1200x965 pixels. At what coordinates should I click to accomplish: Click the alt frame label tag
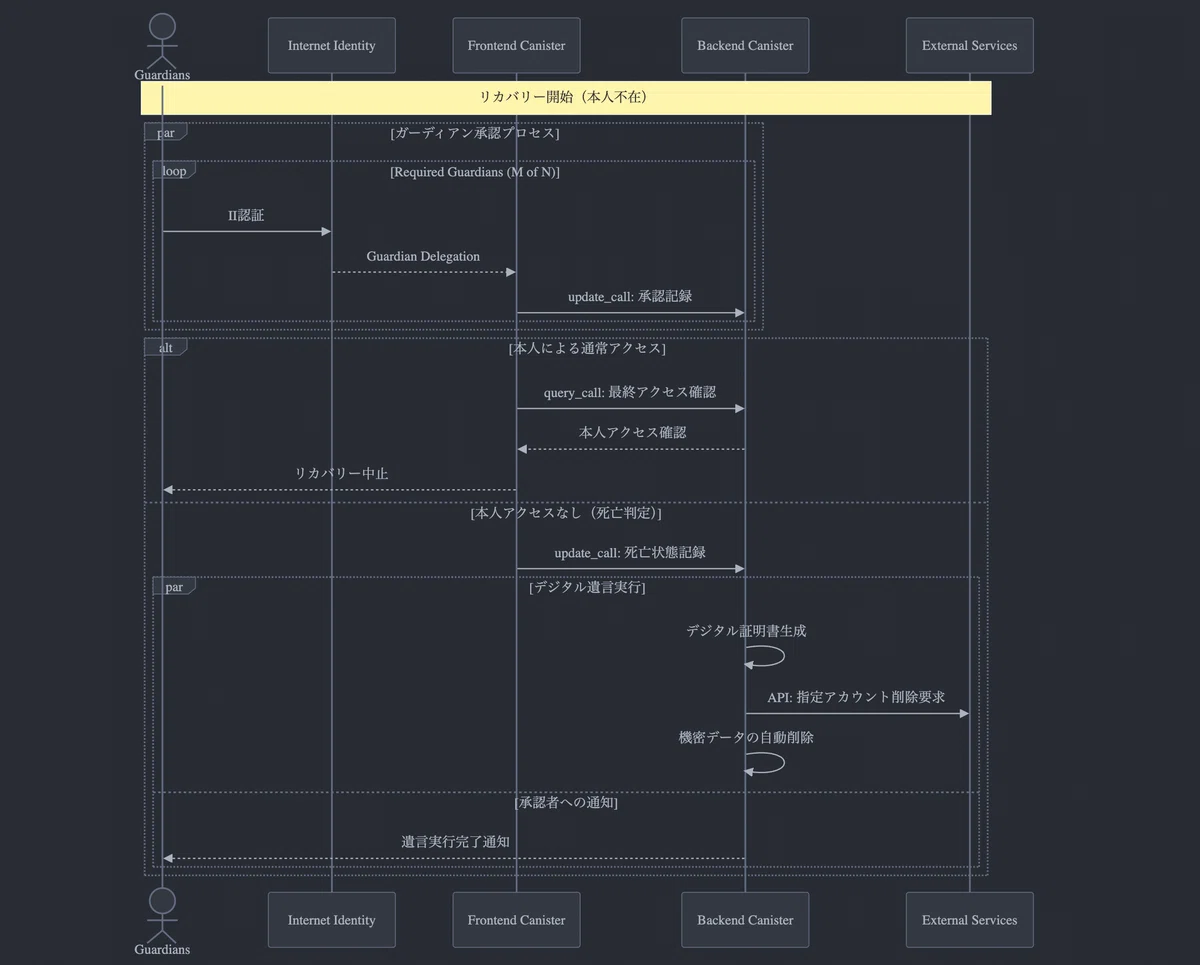click(165, 347)
